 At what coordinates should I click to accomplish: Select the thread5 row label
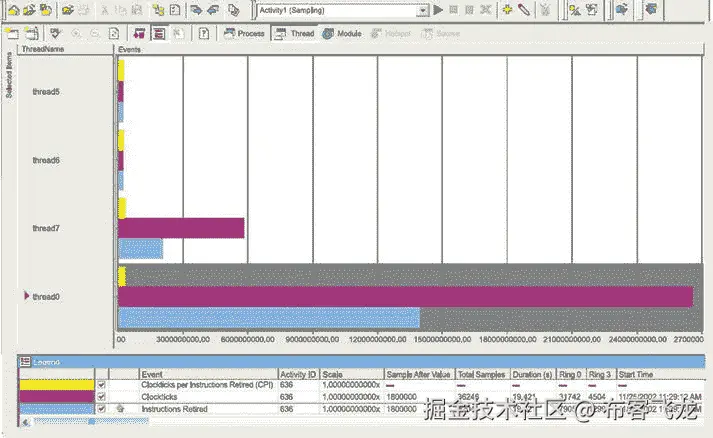(x=46, y=92)
